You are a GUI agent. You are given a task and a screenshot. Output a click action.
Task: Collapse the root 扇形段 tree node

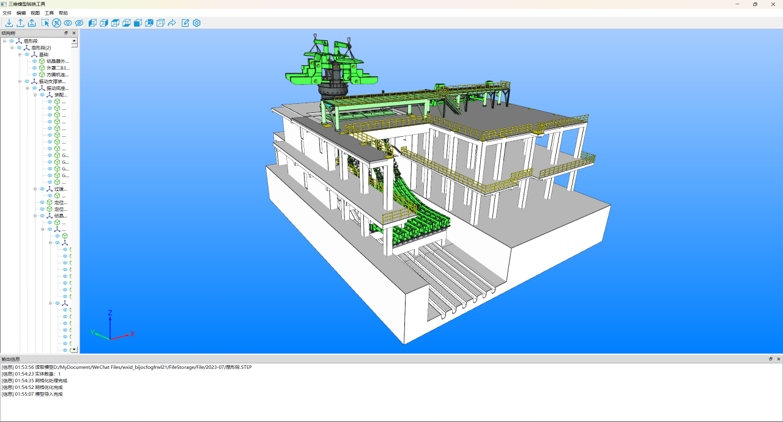[x=5, y=41]
